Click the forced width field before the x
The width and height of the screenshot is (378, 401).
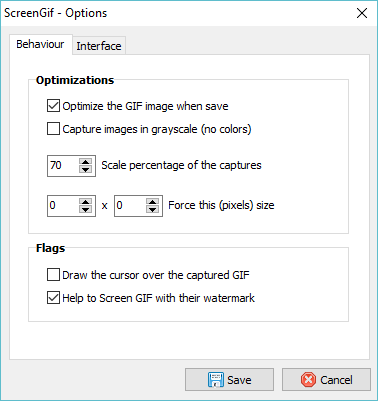[63, 206]
